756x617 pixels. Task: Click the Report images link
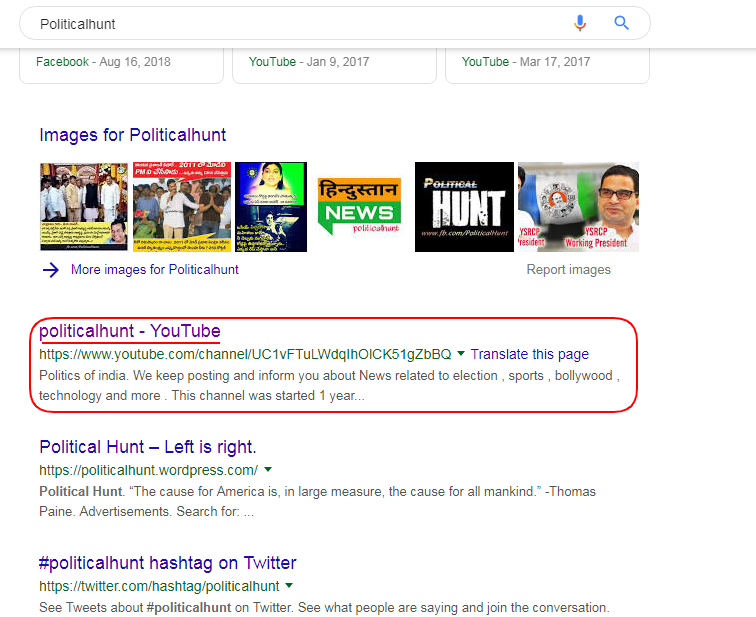coord(568,269)
